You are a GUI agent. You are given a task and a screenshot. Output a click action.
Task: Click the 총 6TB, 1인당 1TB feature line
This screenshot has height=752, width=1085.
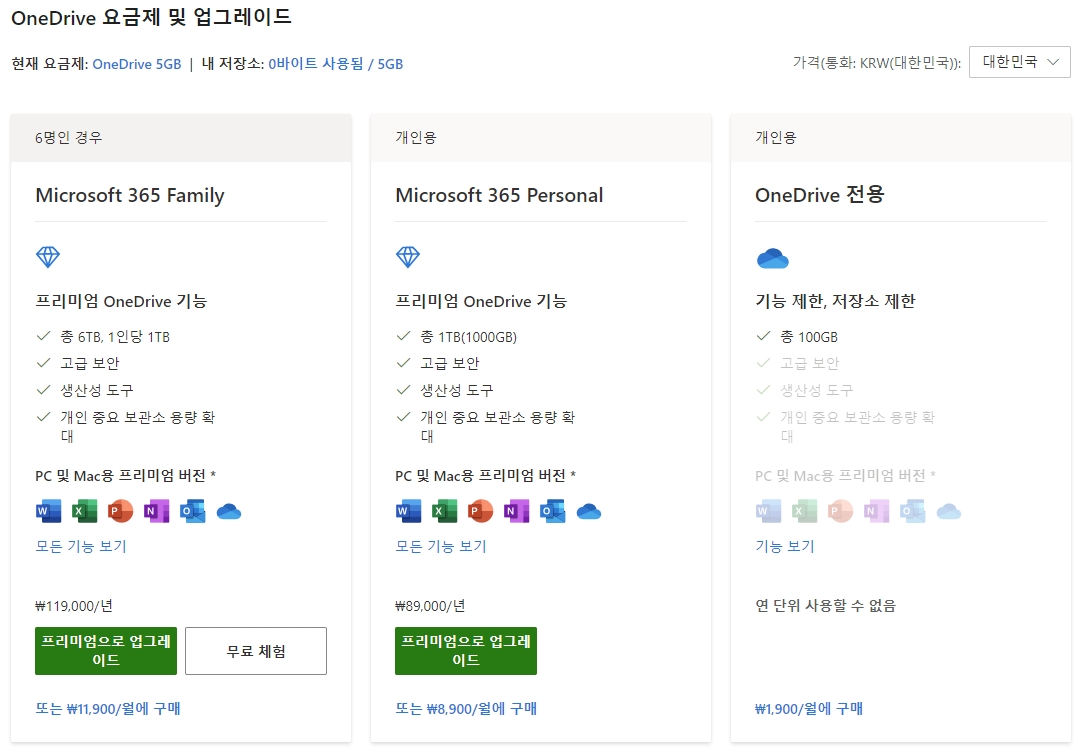pyautogui.click(x=115, y=337)
